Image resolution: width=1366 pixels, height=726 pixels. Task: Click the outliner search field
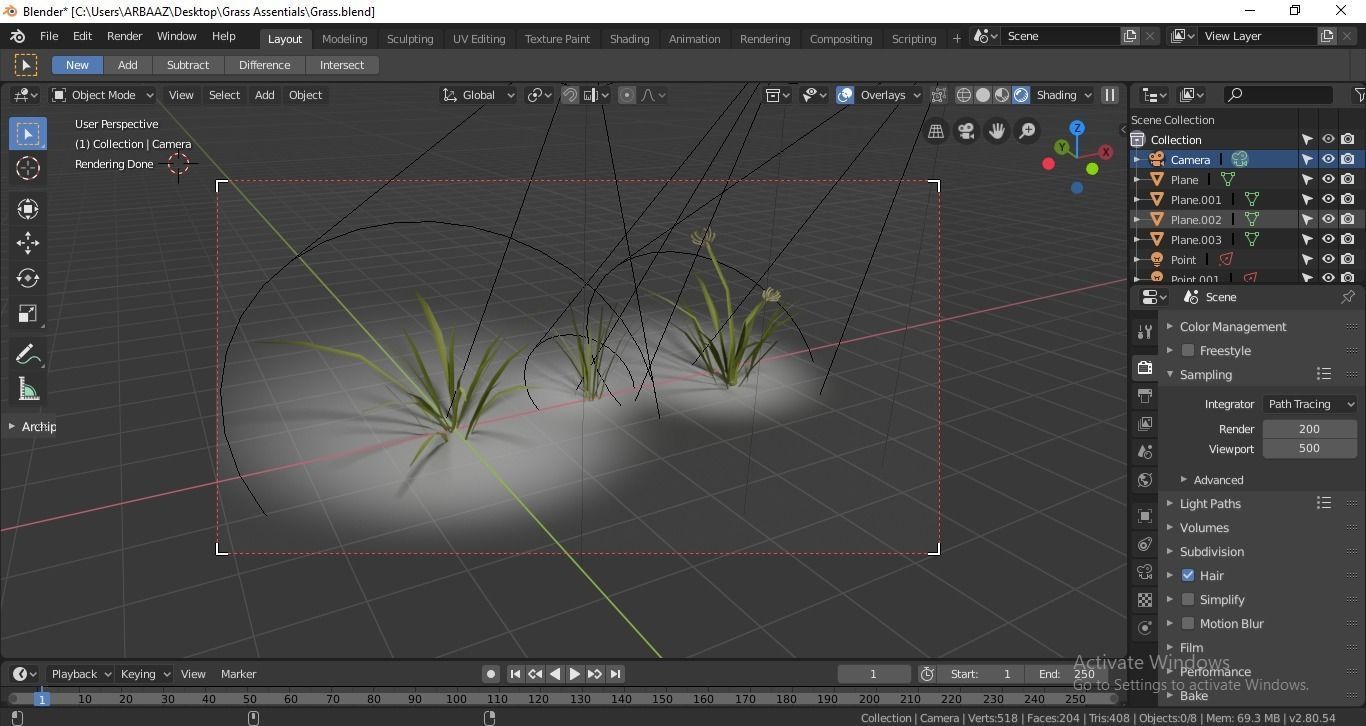1279,95
